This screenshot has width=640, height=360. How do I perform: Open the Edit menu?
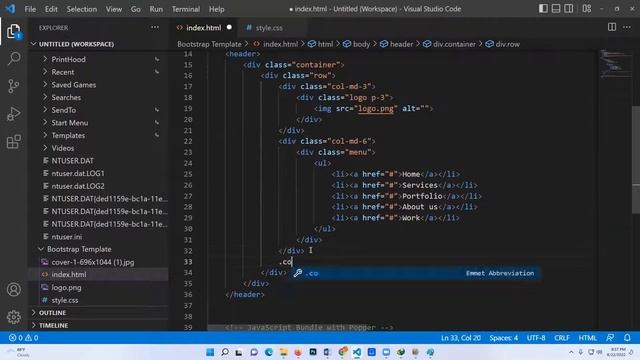coord(51,9)
